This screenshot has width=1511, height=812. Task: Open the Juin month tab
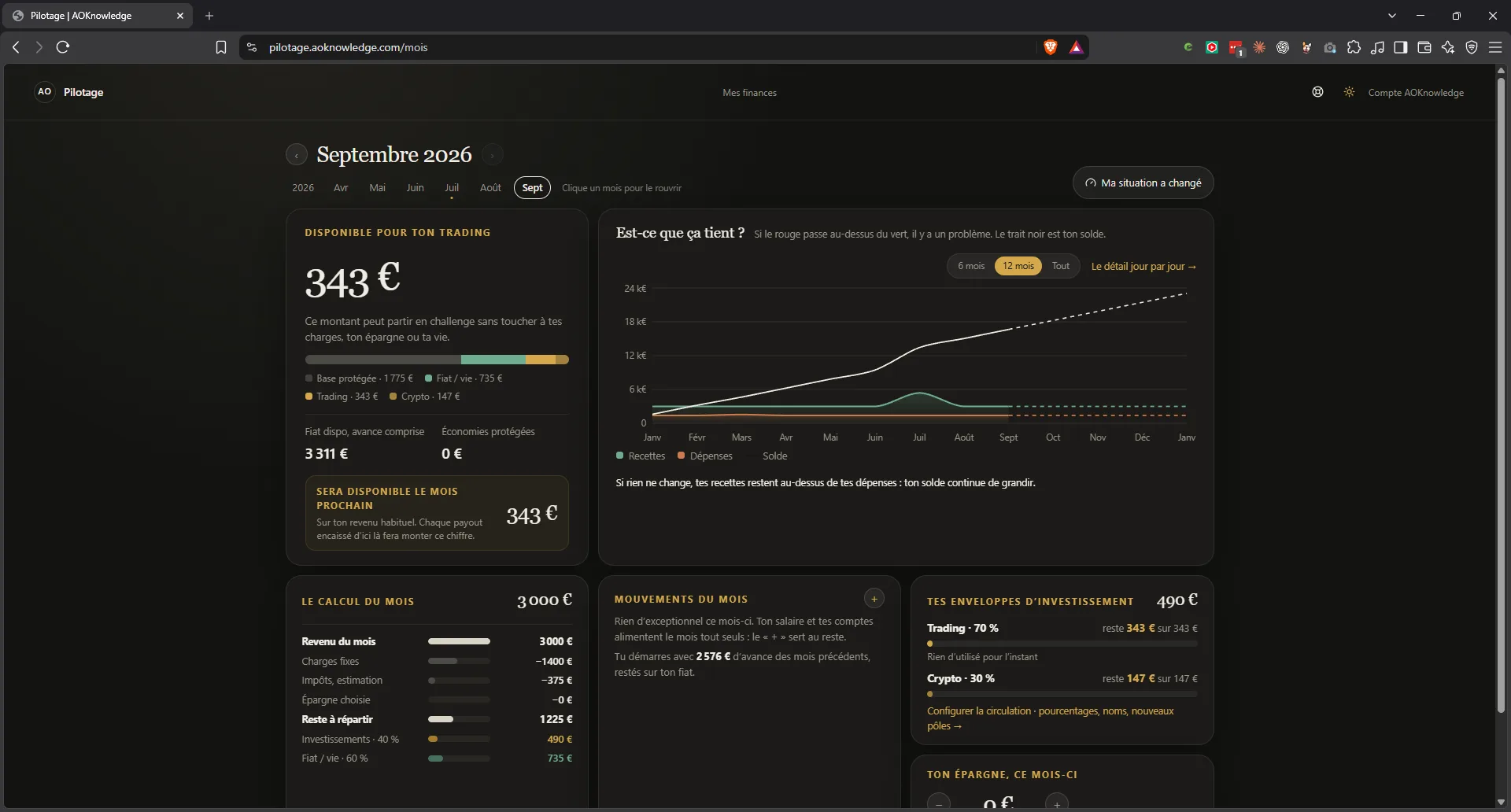[415, 188]
